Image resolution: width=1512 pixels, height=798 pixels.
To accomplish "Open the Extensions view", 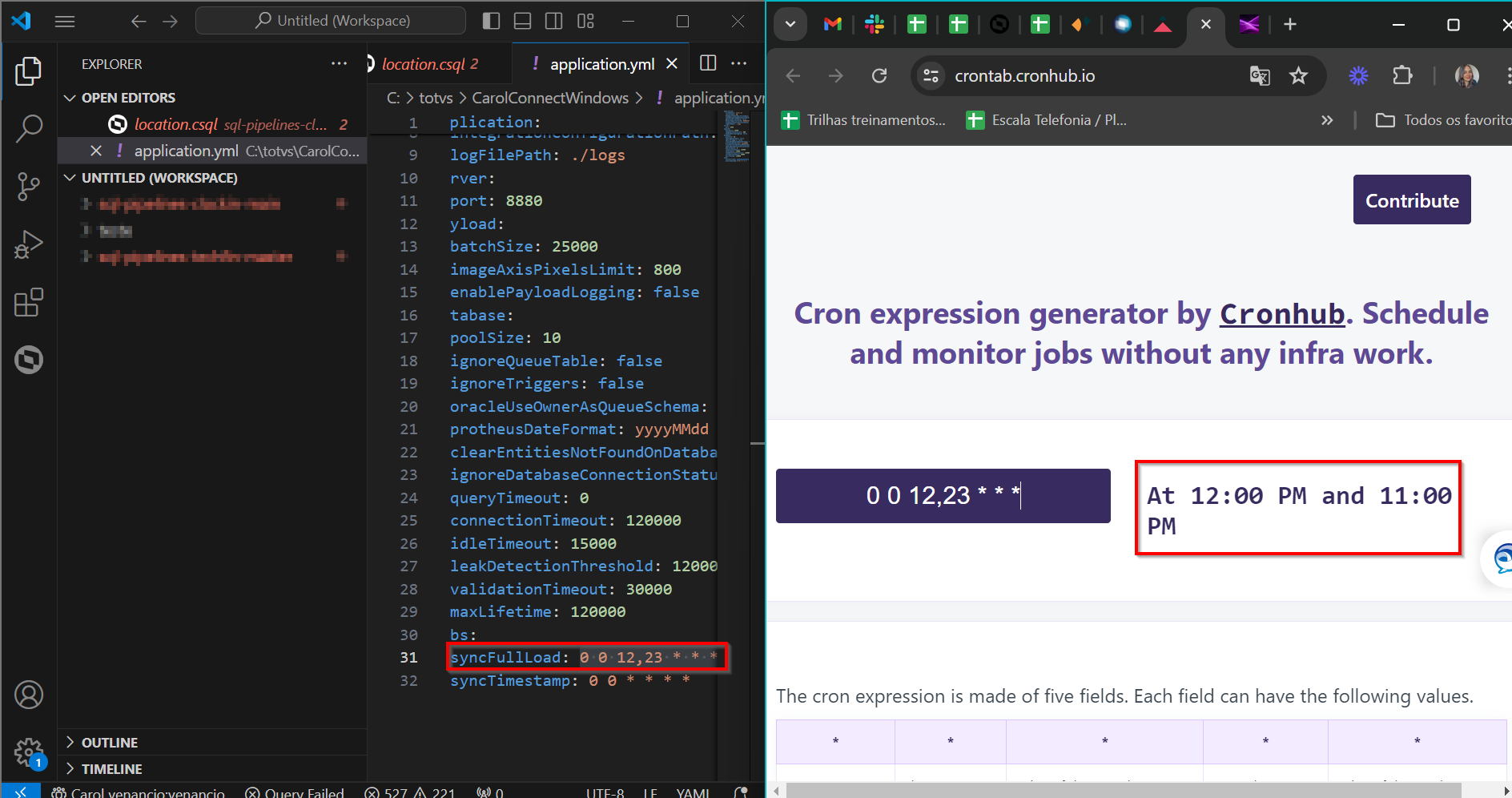I will (29, 303).
